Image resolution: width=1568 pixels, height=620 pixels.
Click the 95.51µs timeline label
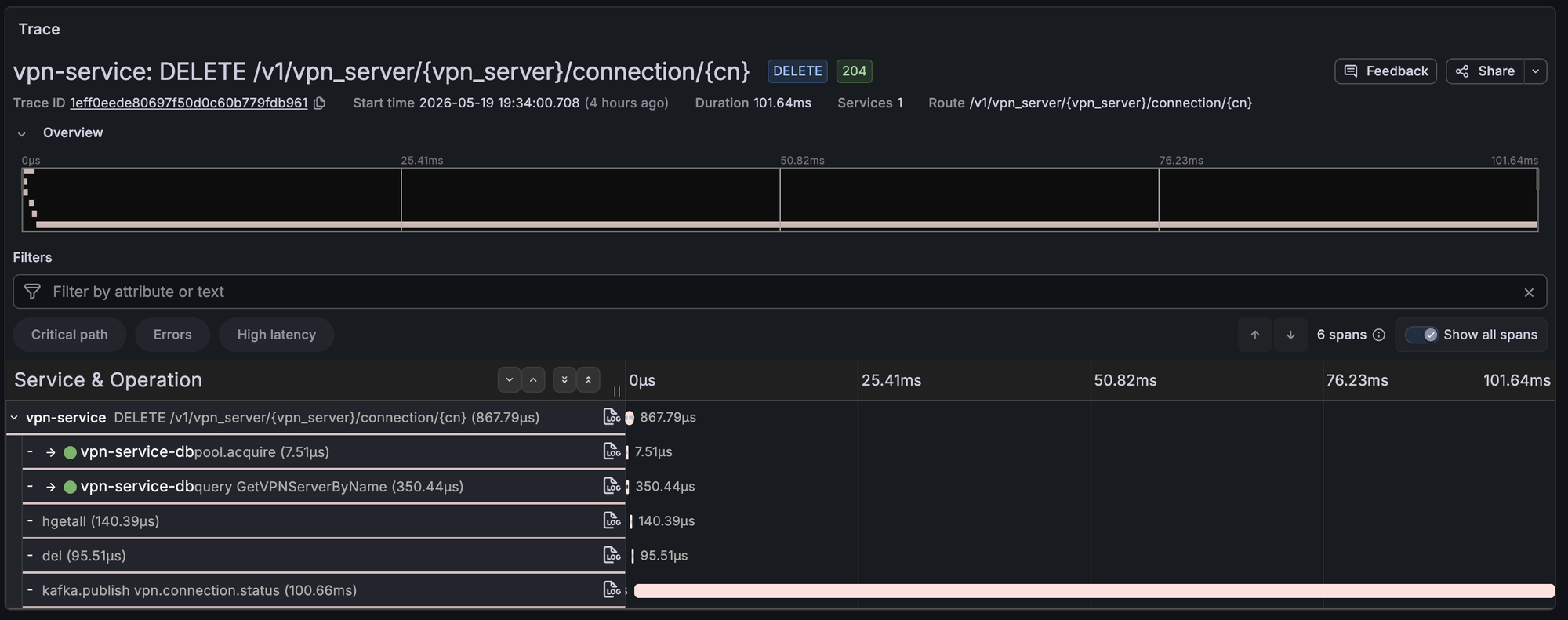click(664, 556)
